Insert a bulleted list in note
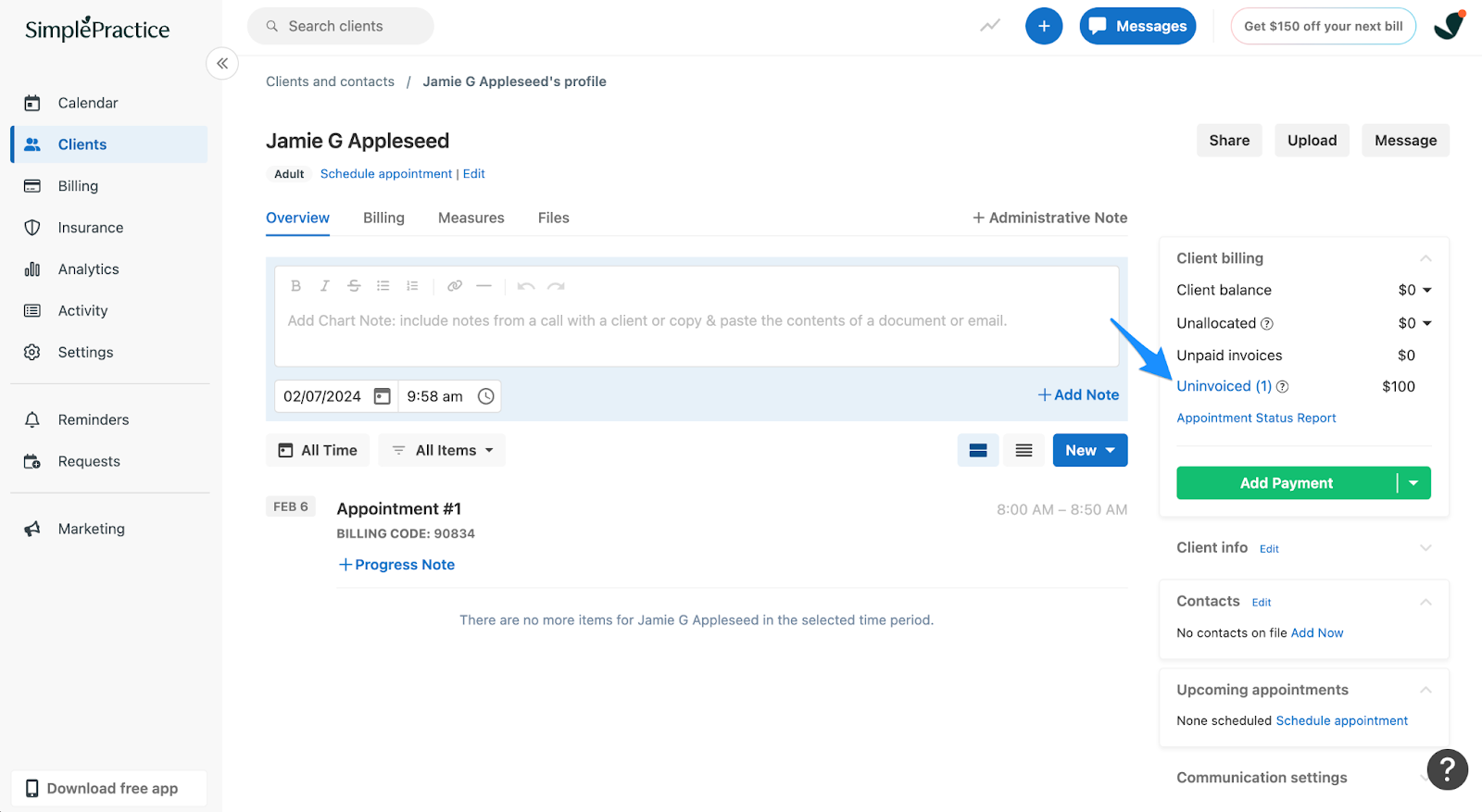Image resolution: width=1482 pixels, height=812 pixels. (383, 286)
